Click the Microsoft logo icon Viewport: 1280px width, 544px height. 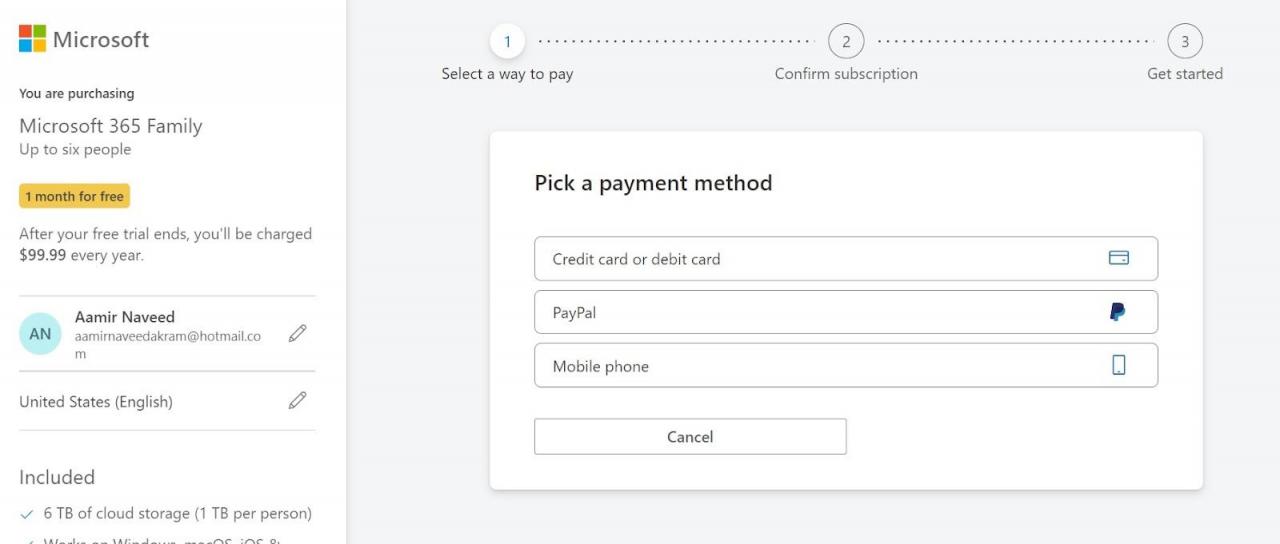click(32, 39)
